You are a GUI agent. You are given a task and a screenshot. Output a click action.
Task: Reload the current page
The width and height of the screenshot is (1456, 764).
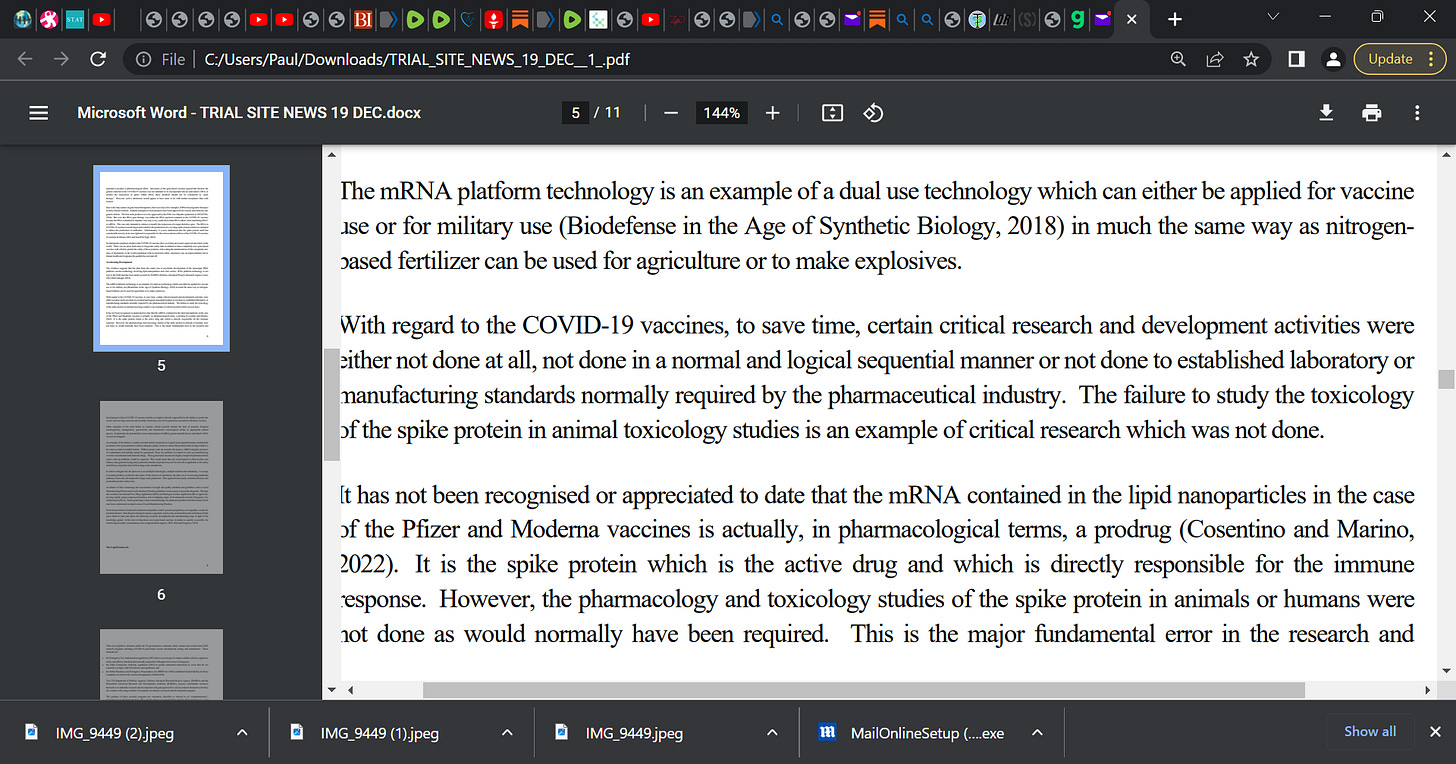click(98, 59)
